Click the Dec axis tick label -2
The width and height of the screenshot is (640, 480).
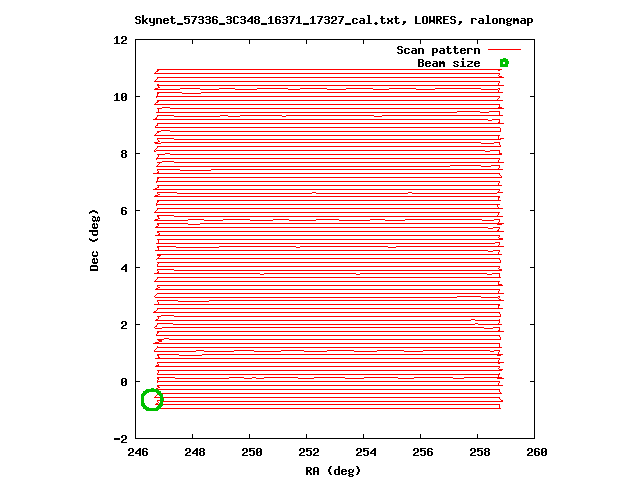click(120, 439)
